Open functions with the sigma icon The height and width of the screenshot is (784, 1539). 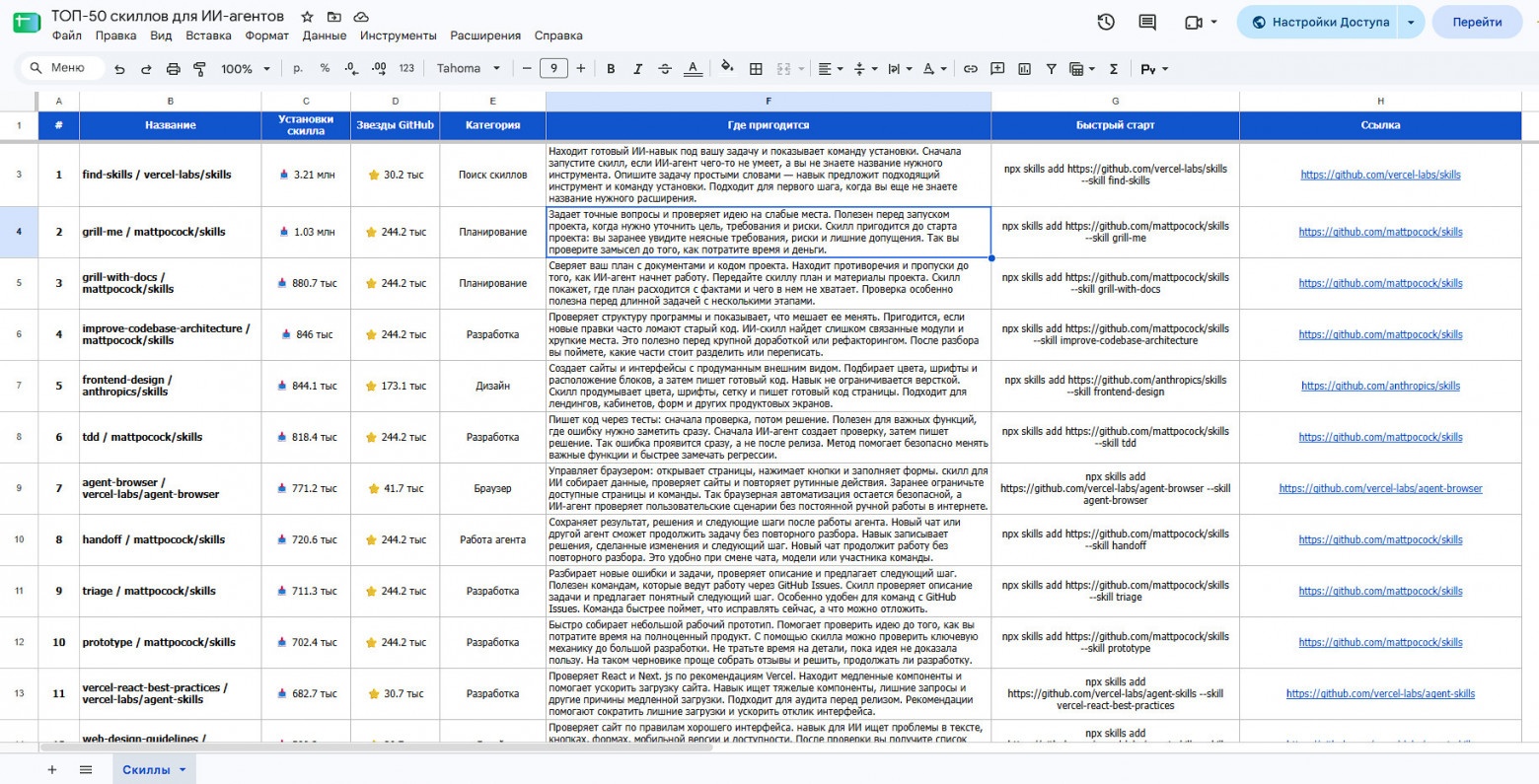pyautogui.click(x=1114, y=69)
